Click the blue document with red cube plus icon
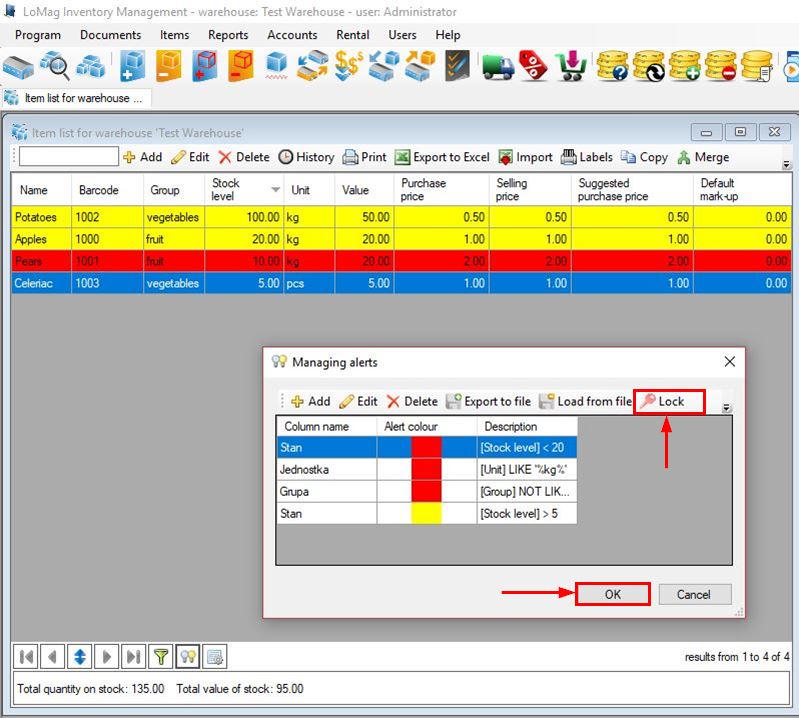Screen dimensions: 799x718 click(205, 66)
